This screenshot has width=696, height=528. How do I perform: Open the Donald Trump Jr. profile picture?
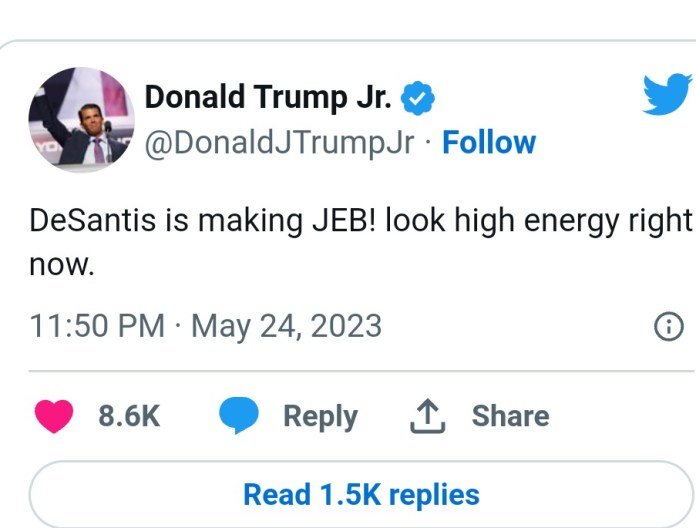(81, 121)
